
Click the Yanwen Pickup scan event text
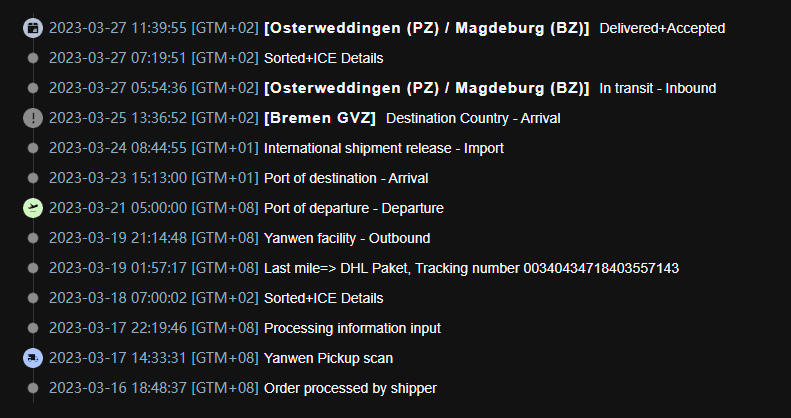coord(328,359)
